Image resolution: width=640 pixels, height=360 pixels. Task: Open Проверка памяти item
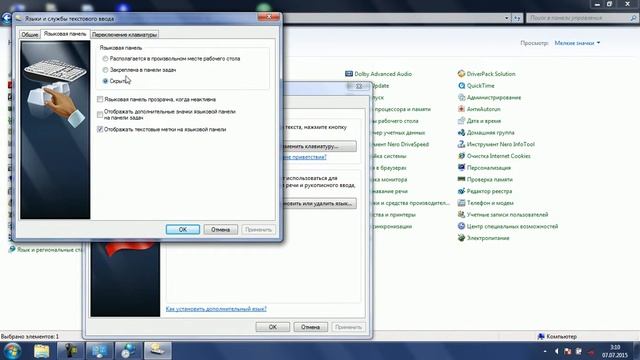[x=485, y=179]
